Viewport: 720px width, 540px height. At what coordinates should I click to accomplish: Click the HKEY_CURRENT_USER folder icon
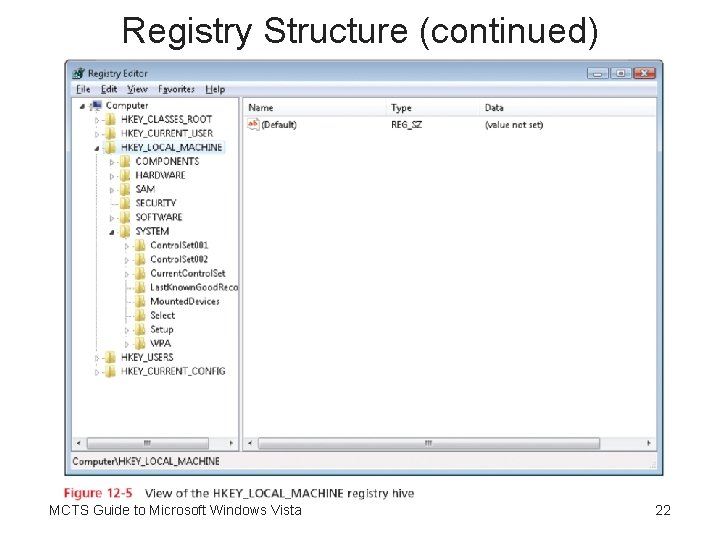[110, 134]
